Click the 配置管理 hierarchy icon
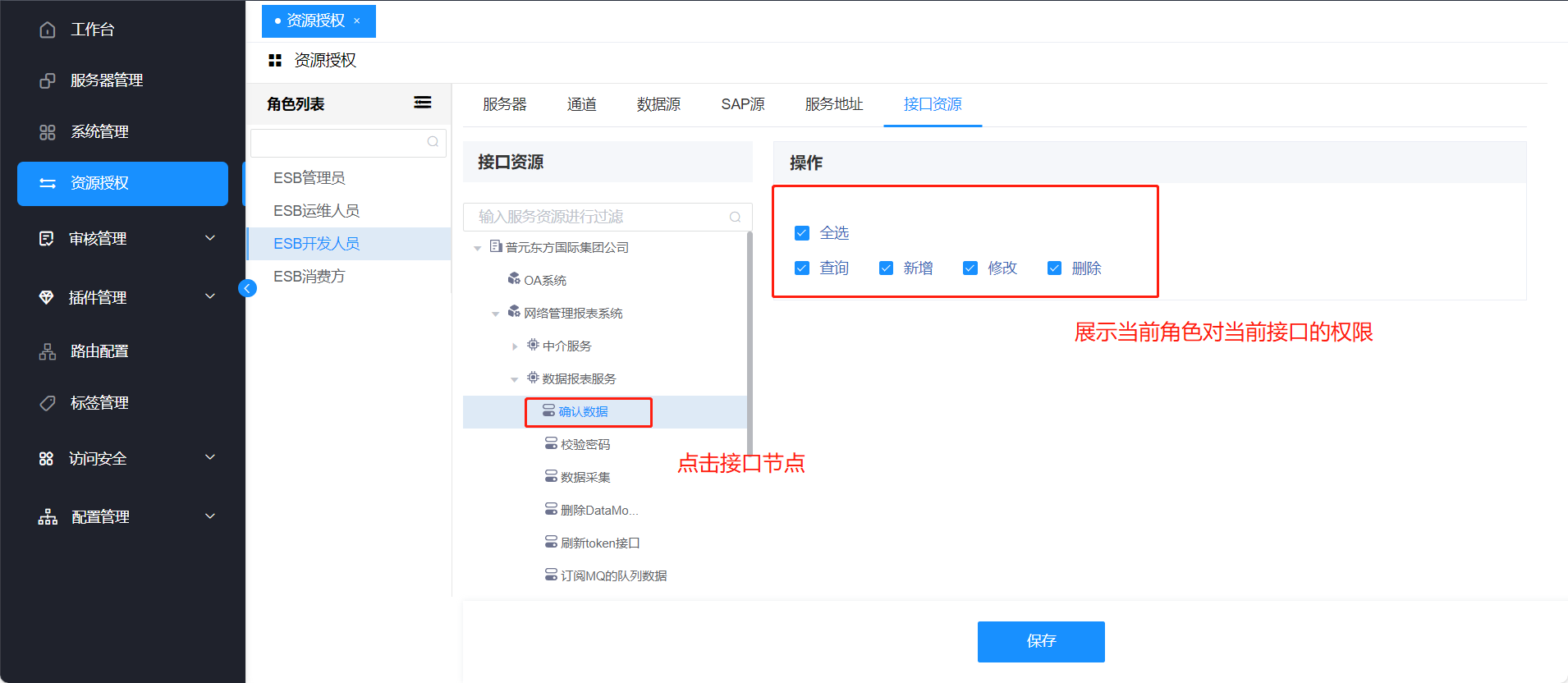 [x=48, y=517]
